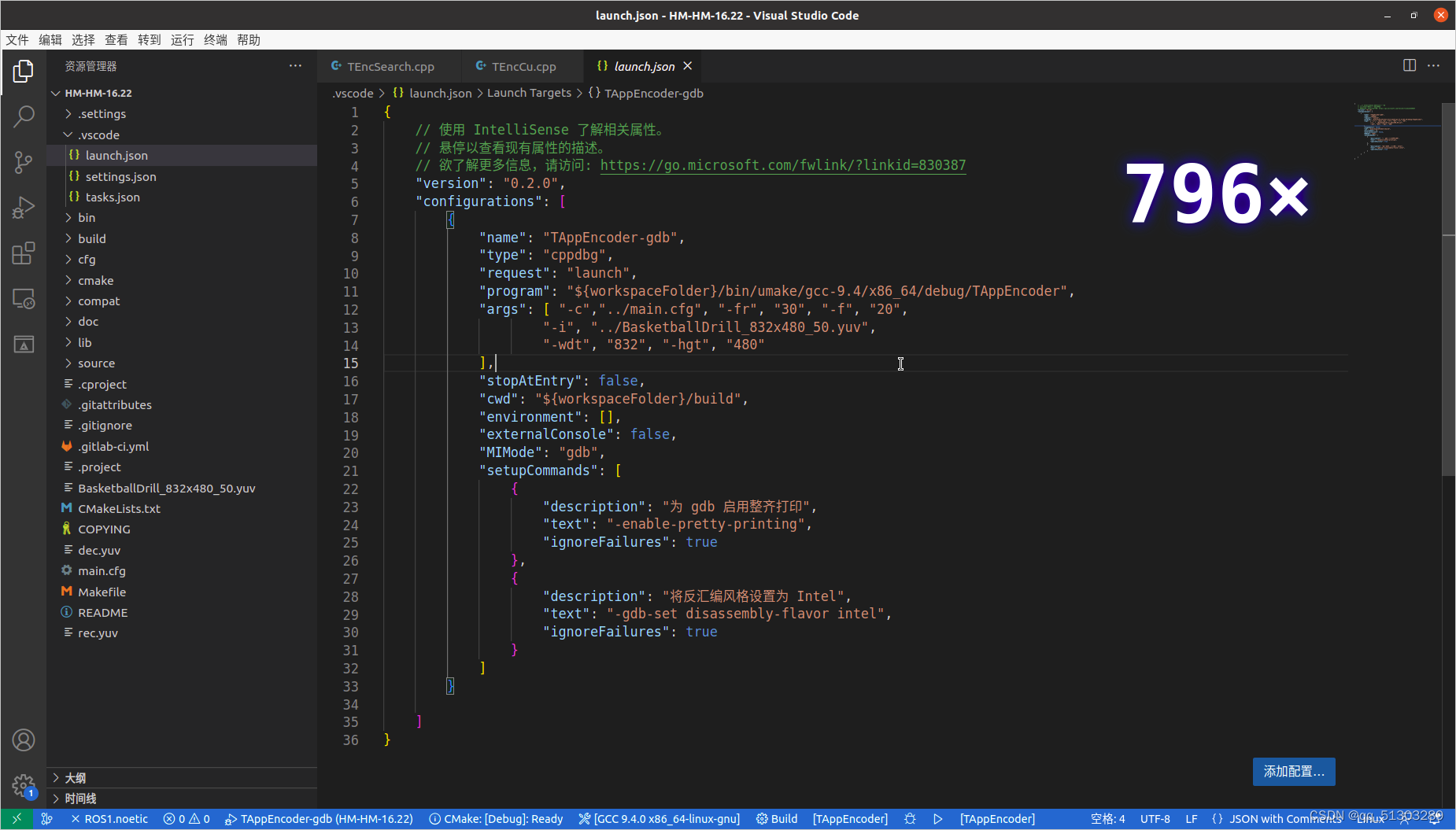Open the Manage gear icon

pos(24,785)
